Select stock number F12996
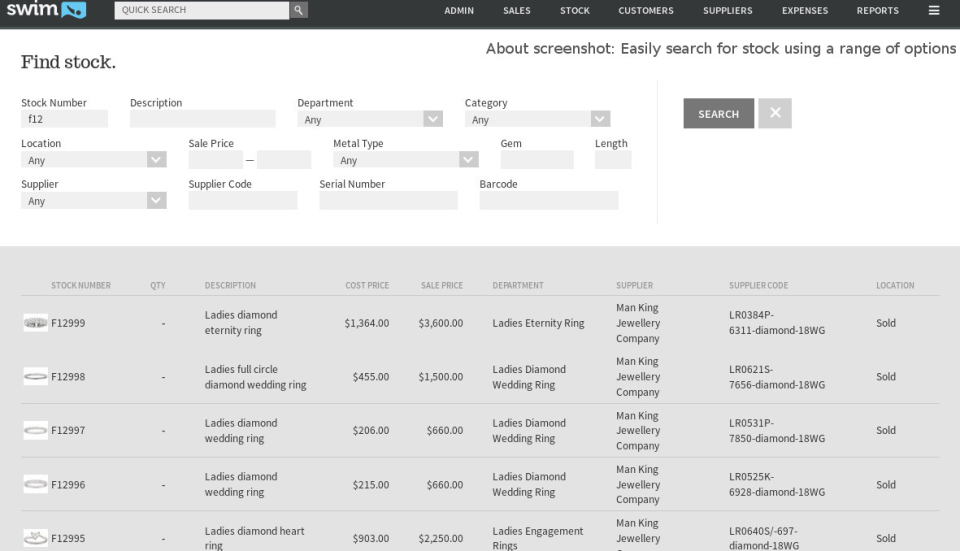The height and width of the screenshot is (551, 960). pyautogui.click(x=68, y=484)
